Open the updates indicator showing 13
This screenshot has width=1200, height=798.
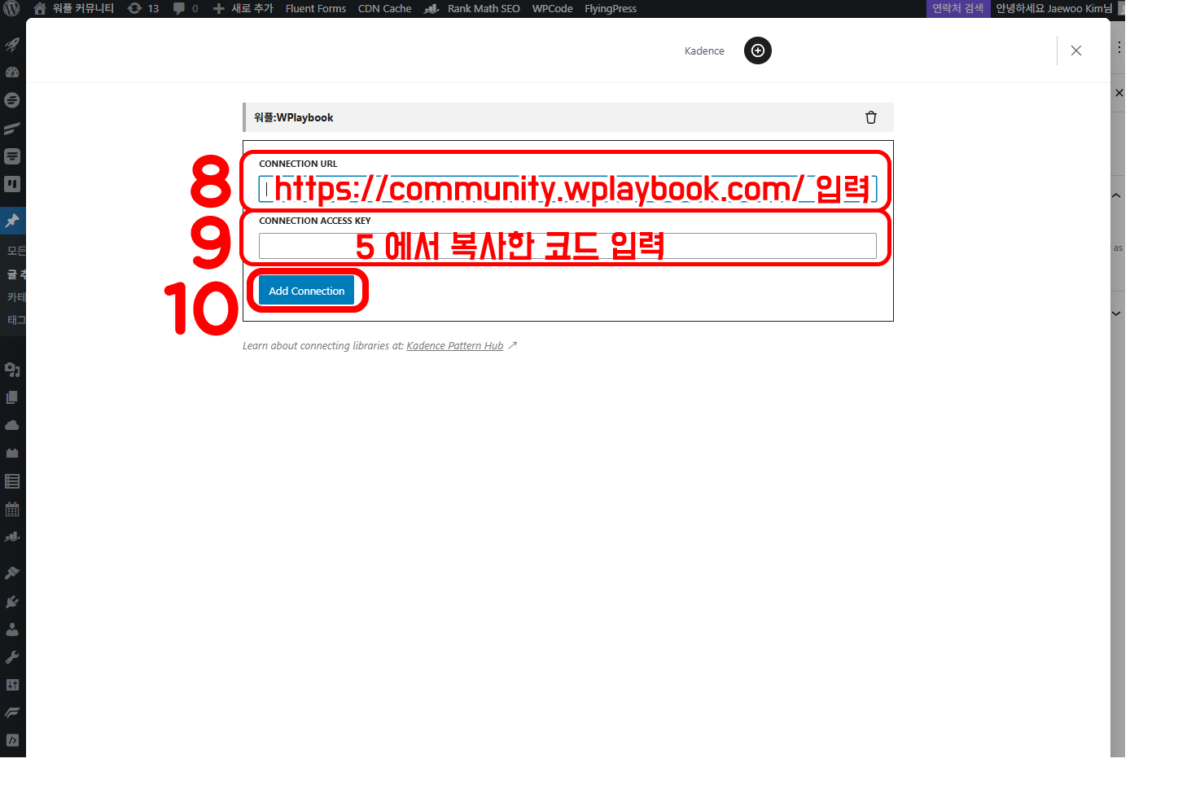(144, 8)
